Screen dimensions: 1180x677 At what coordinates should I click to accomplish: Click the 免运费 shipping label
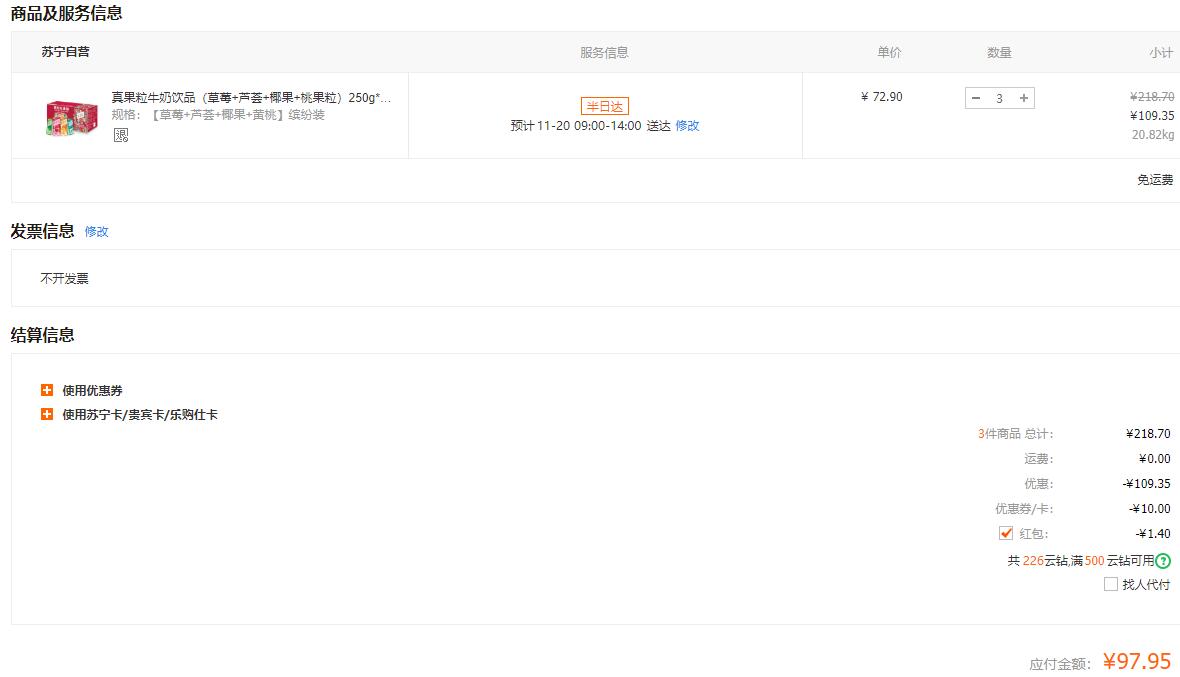1155,180
